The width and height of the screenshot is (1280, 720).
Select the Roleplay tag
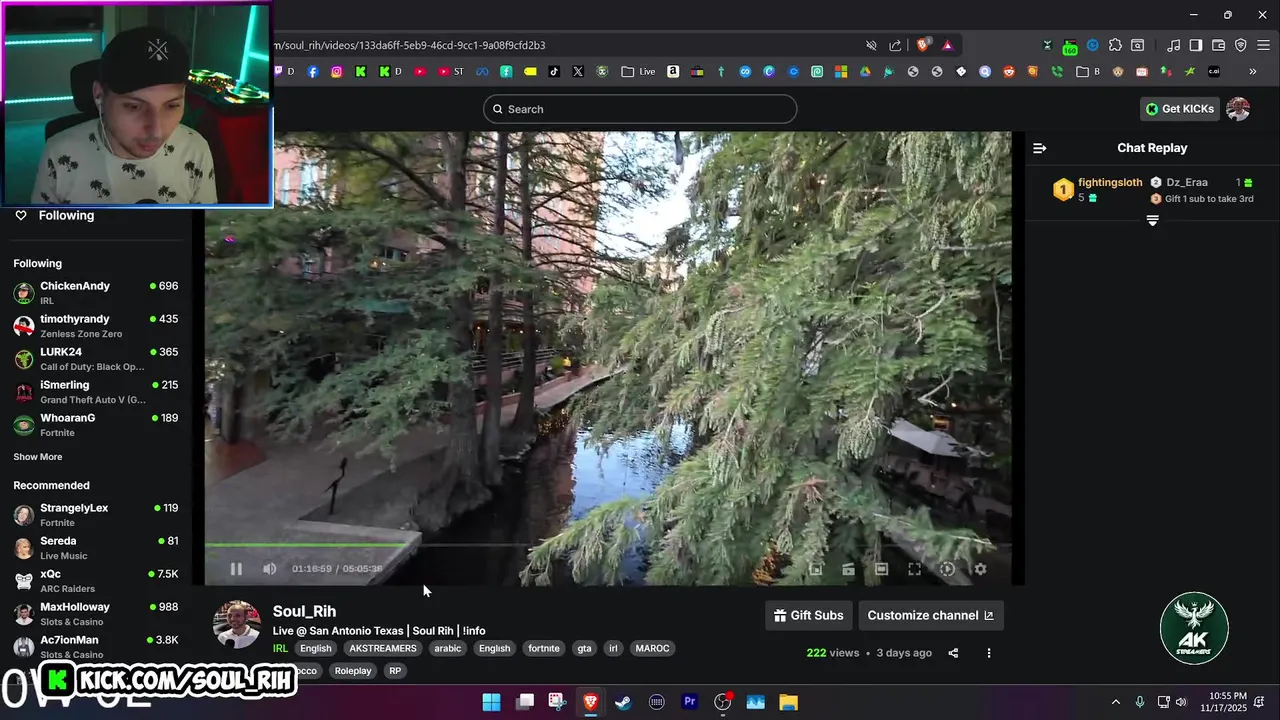352,671
